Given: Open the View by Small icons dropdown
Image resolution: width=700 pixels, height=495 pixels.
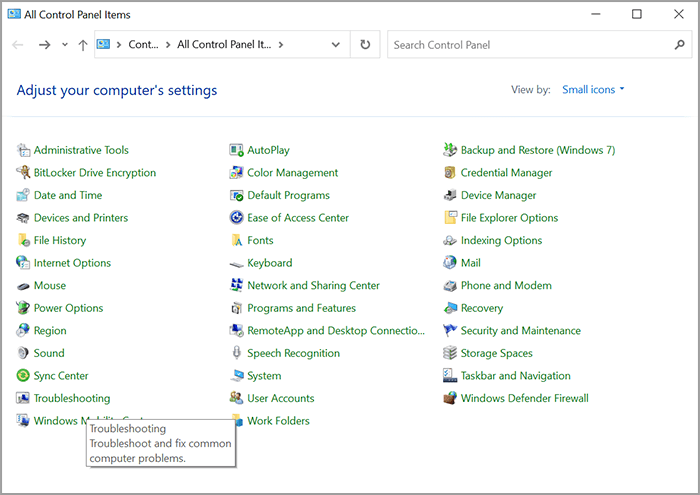Looking at the screenshot, I should coord(593,90).
